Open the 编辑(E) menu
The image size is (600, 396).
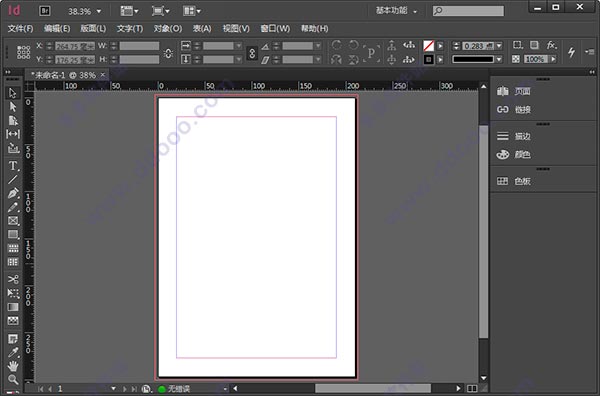[57, 29]
